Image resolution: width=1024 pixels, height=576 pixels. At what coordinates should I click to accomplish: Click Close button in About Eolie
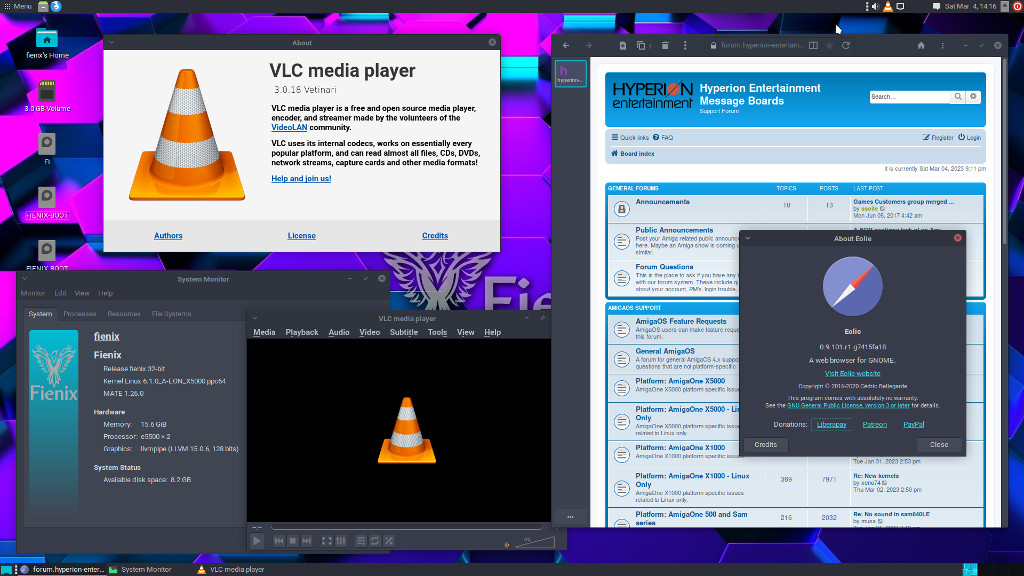tap(938, 445)
